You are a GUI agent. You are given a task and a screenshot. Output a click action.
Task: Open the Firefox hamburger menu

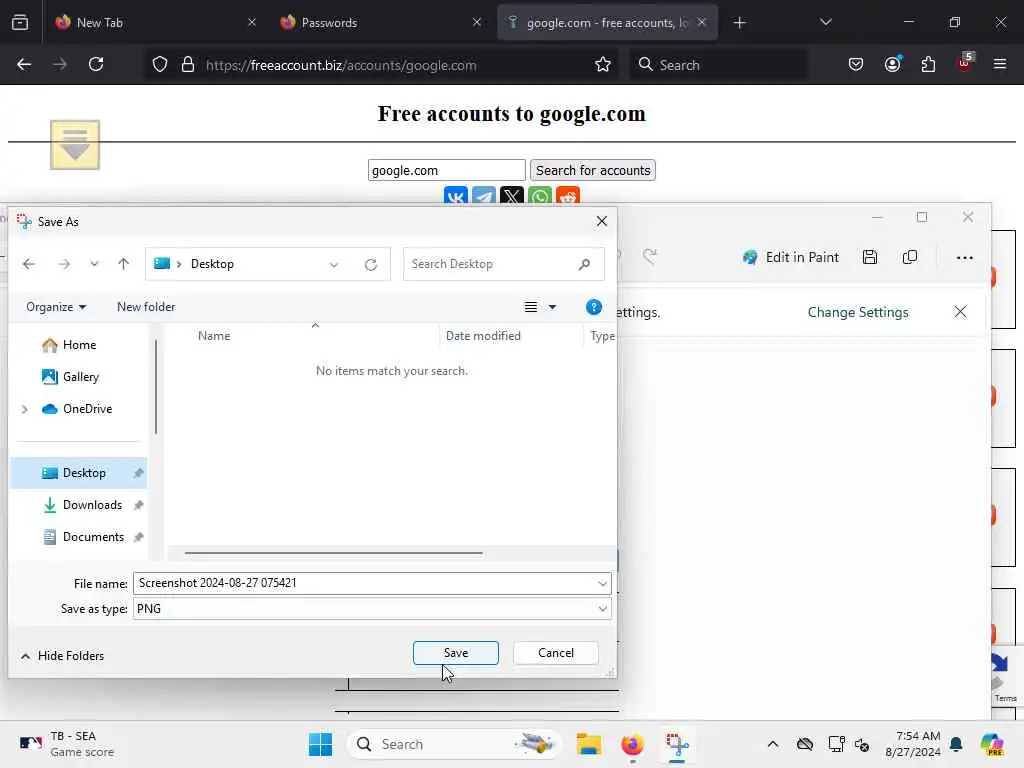(x=1000, y=64)
